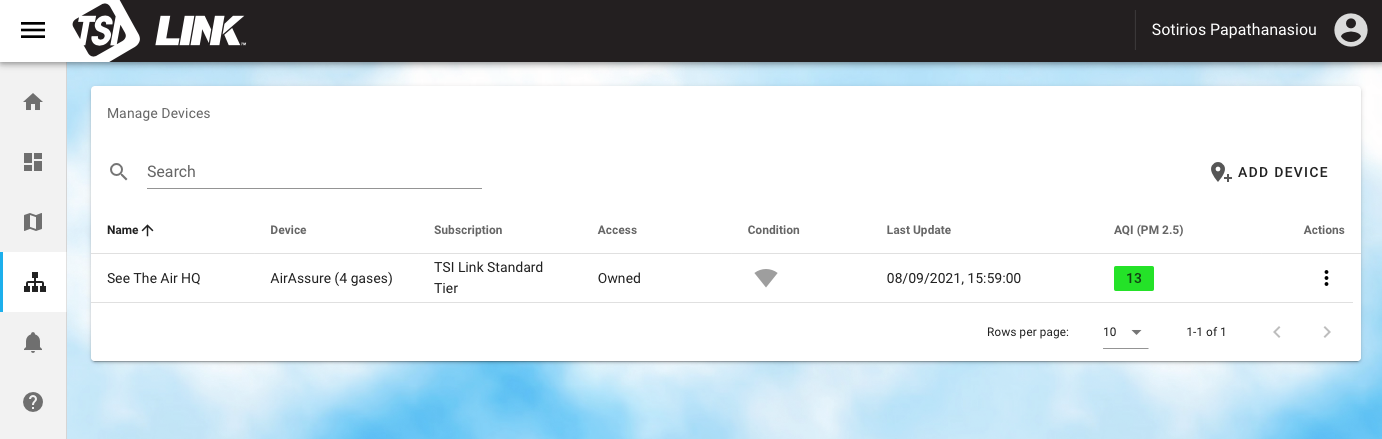Click the Add Device button
The image size is (1382, 439).
click(1269, 172)
